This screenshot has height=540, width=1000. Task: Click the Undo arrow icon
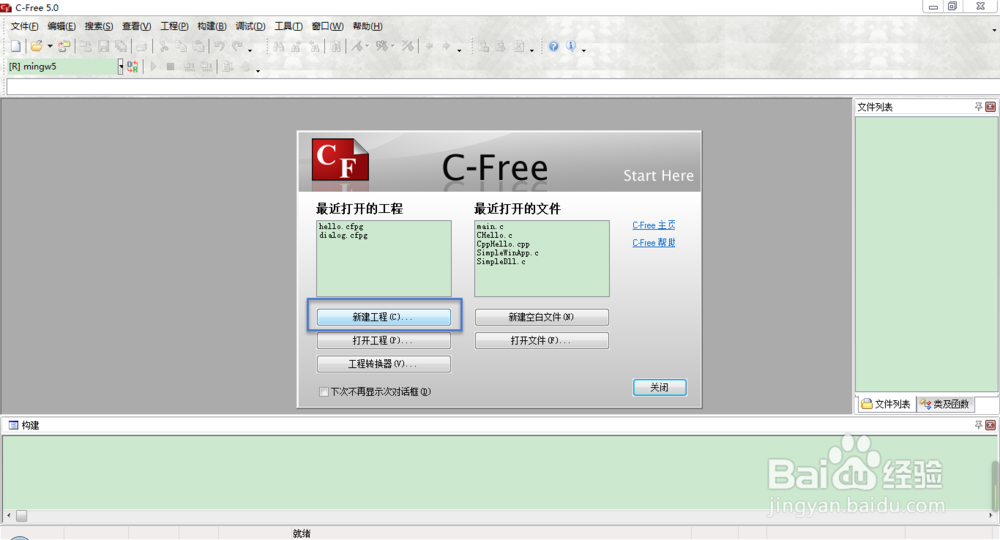pyautogui.click(x=219, y=46)
